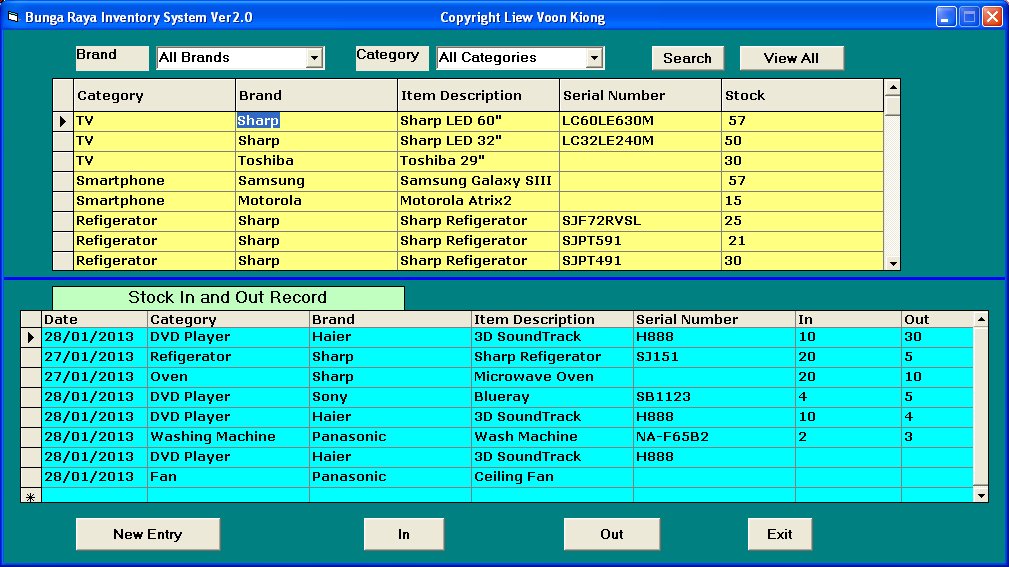The height and width of the screenshot is (567, 1009).
Task: Click the In column header in stock record
Action: pyautogui.click(x=848, y=319)
